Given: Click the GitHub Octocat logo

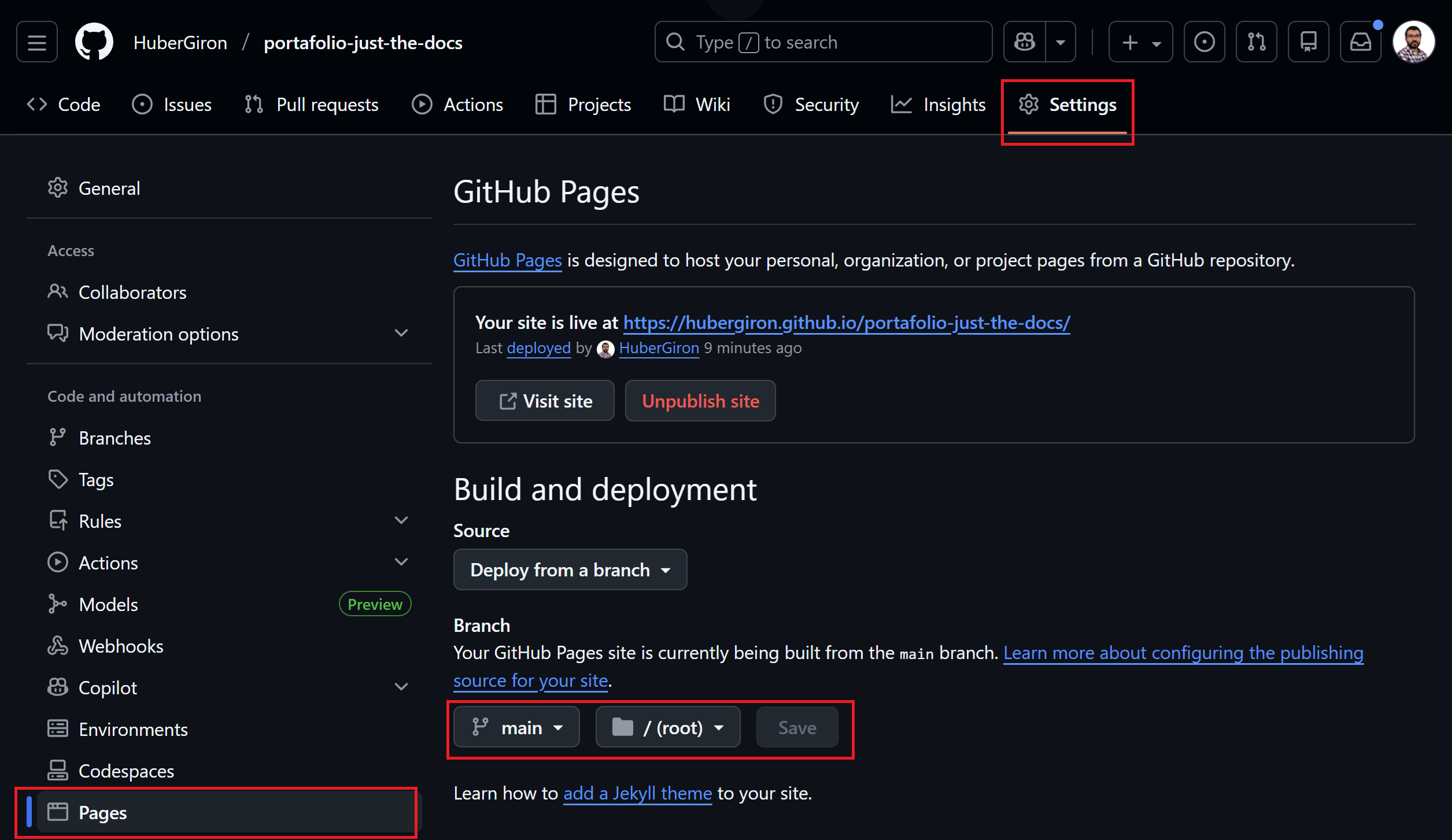Looking at the screenshot, I should click(94, 42).
